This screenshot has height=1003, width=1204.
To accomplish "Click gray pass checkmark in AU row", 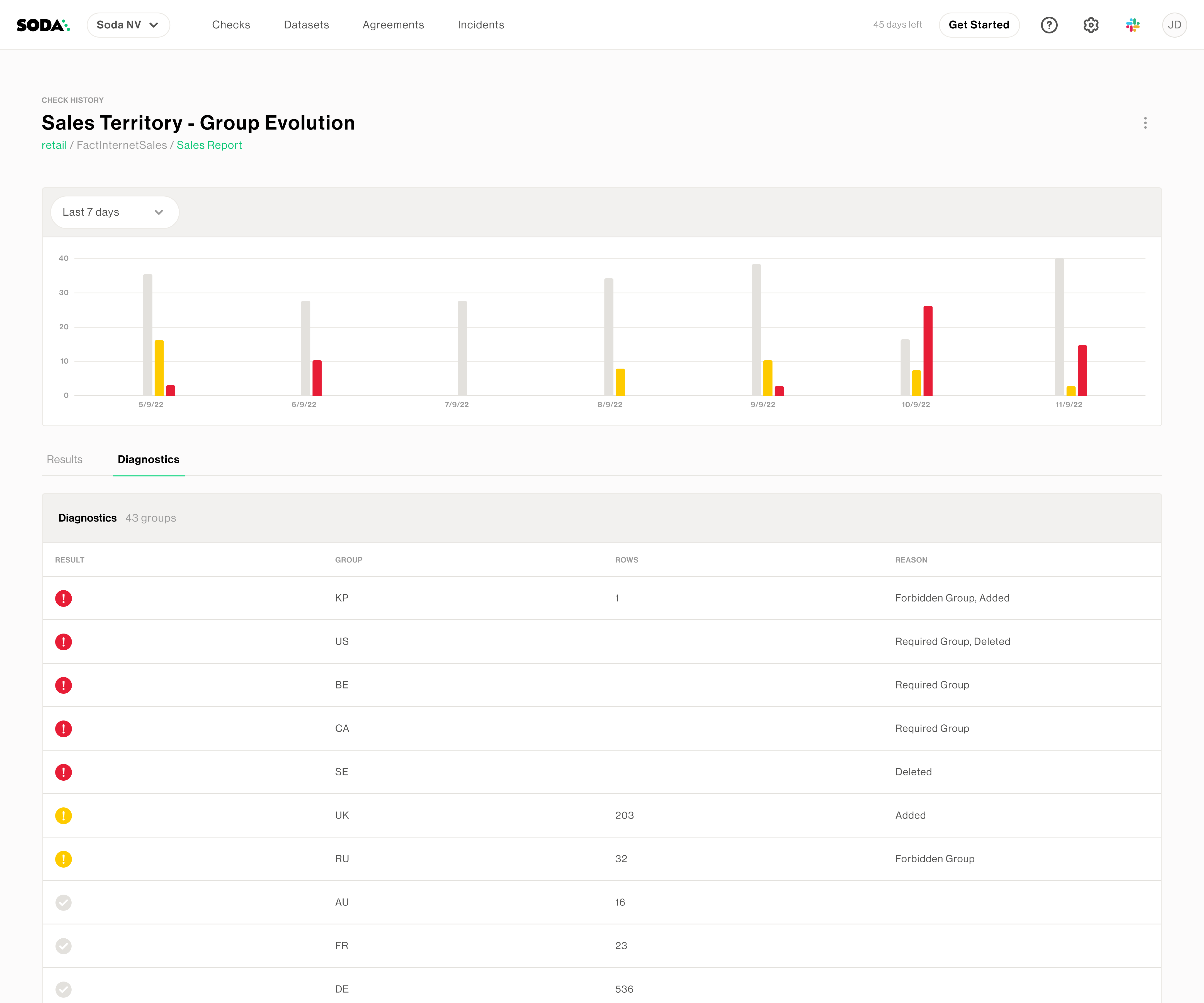I will pyautogui.click(x=64, y=903).
